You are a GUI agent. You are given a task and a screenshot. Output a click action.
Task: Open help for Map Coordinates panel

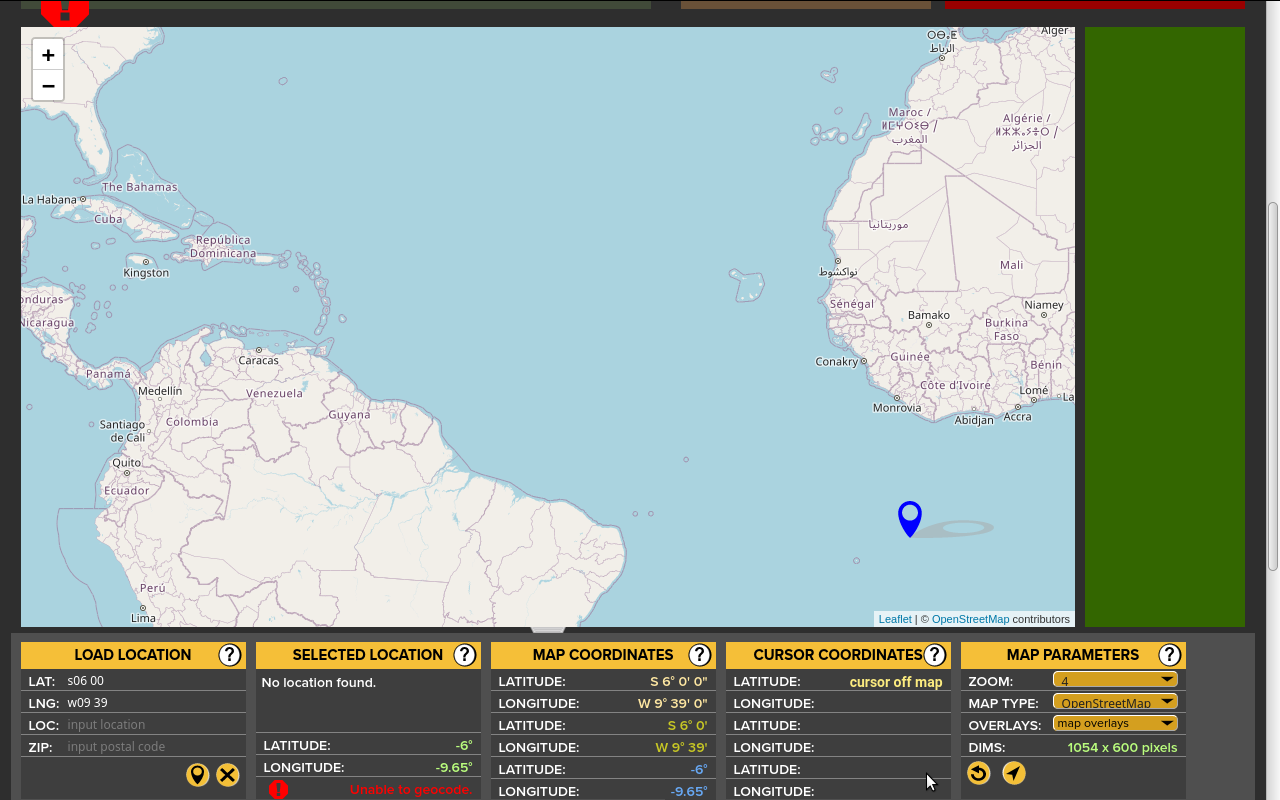[x=700, y=655]
